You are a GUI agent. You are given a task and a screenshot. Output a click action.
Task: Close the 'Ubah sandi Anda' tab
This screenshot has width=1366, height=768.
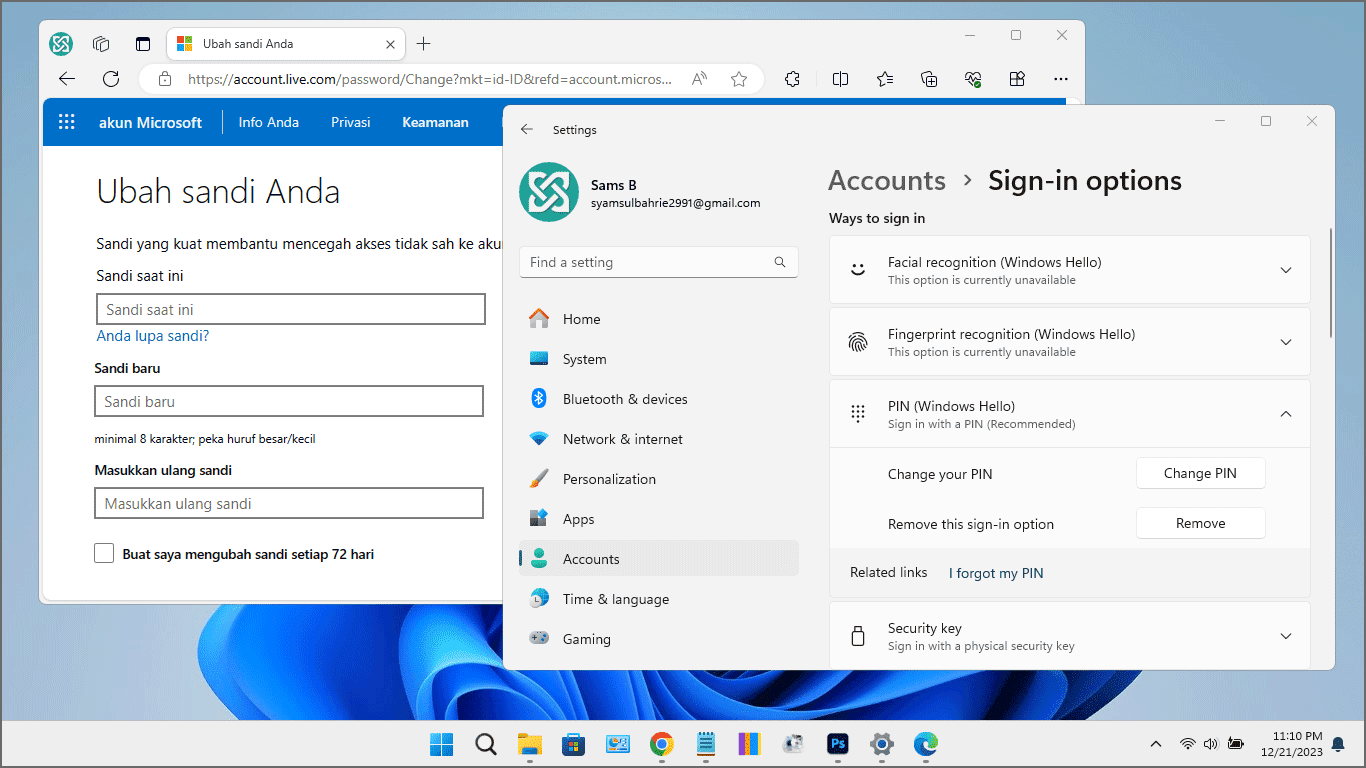[391, 44]
